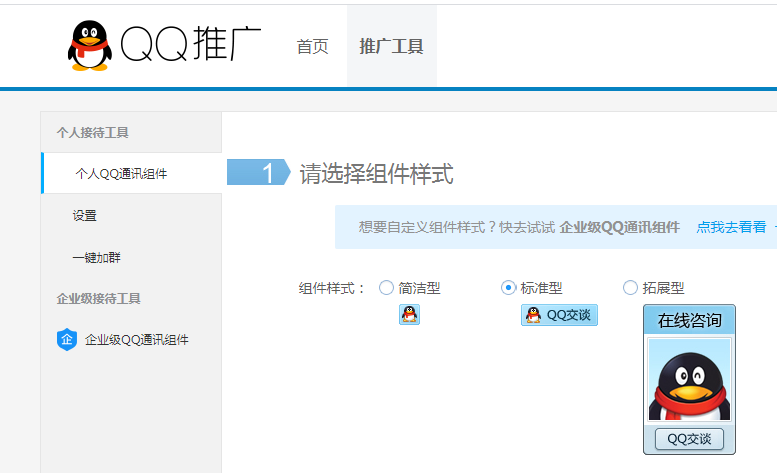777x473 pixels.
Task: Click QQ交谈 button in the 在线咨询 widget
Action: pyautogui.click(x=689, y=439)
